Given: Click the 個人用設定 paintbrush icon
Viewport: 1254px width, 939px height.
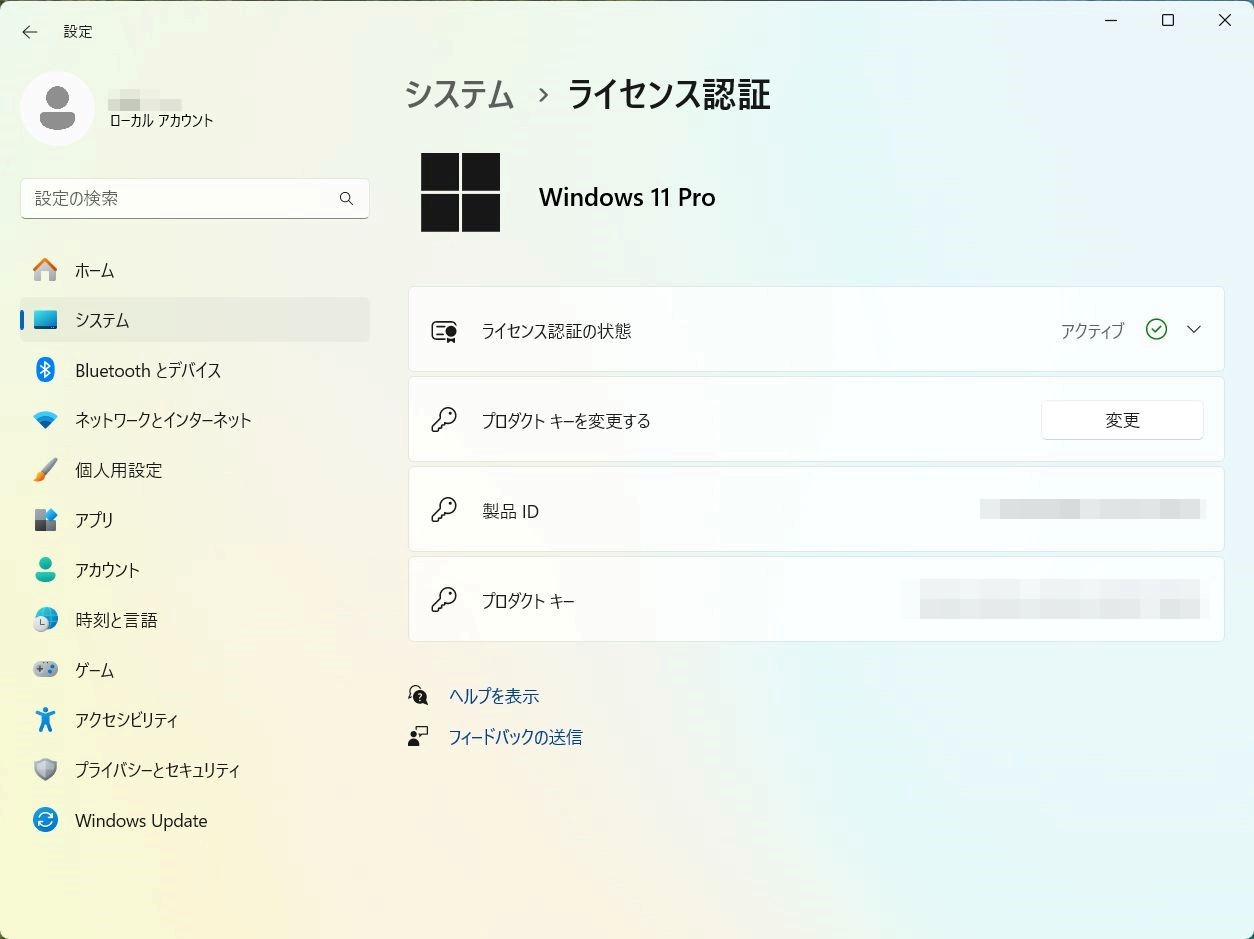Looking at the screenshot, I should click(x=45, y=470).
